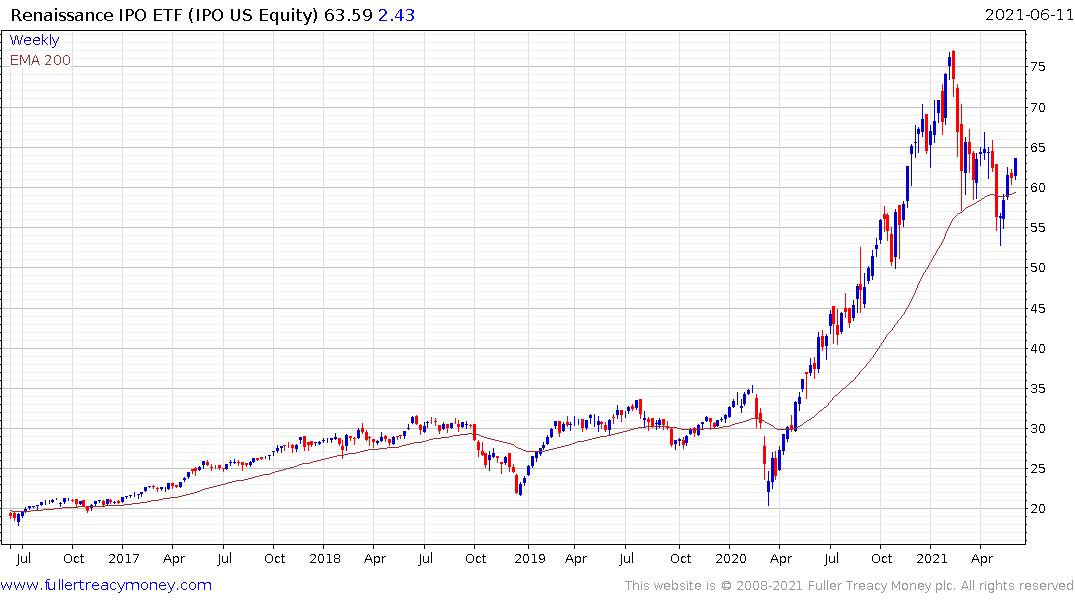The width and height of the screenshot is (1075, 600).
Task: Click the date 2021-06-11
Action: tap(1028, 15)
